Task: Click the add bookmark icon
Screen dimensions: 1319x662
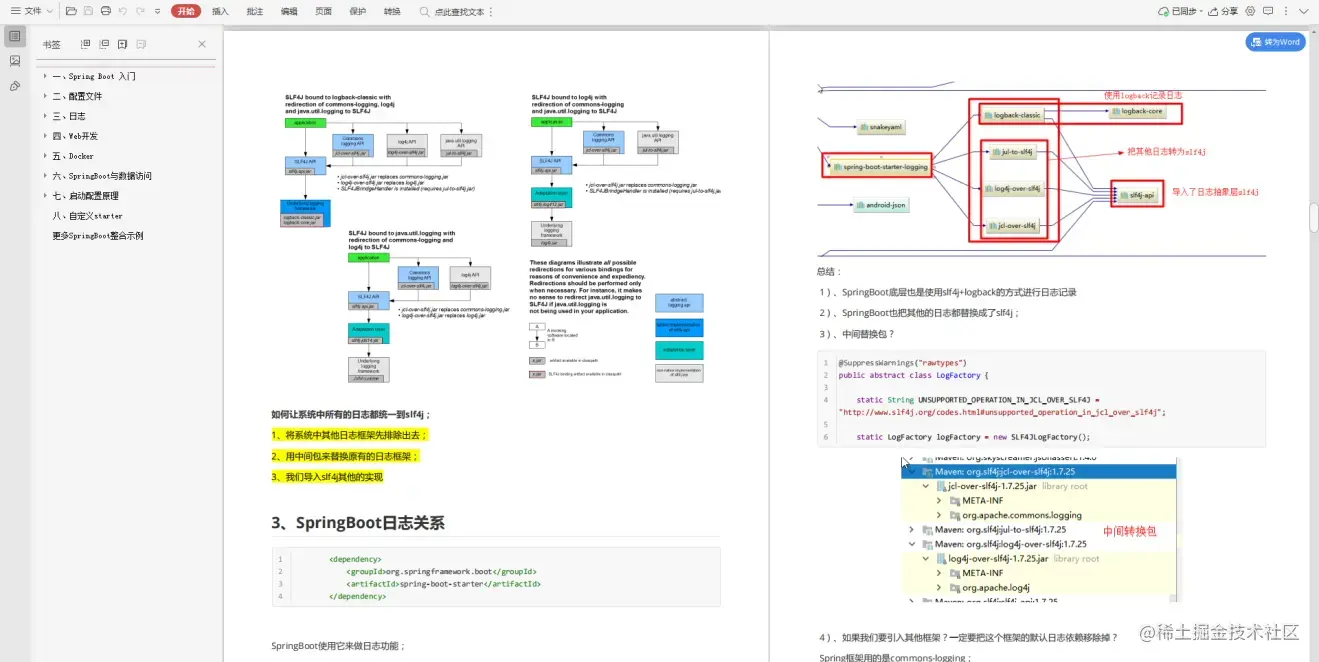Action: click(x=122, y=44)
